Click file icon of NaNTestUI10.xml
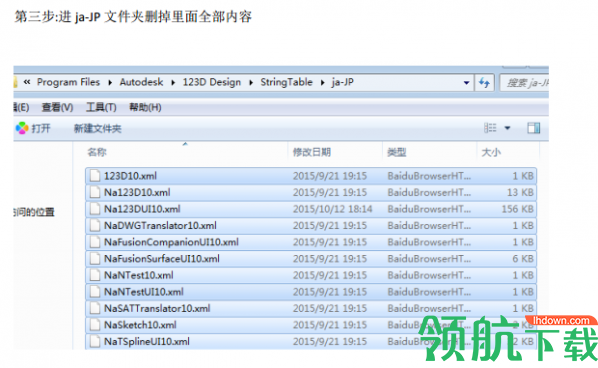598x368 pixels. pyautogui.click(x=95, y=292)
